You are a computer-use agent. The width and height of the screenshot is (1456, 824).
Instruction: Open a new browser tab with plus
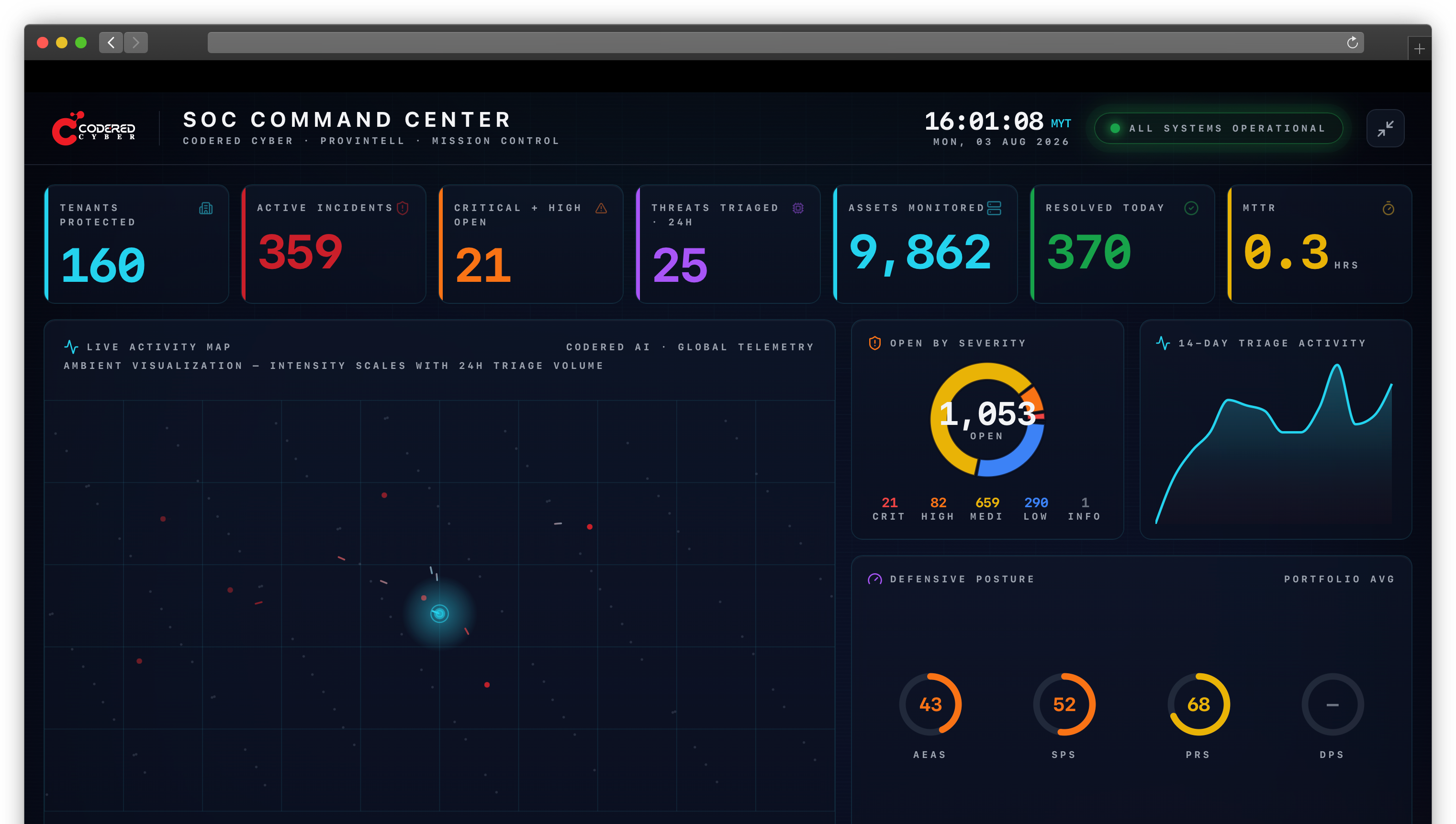[x=1419, y=49]
